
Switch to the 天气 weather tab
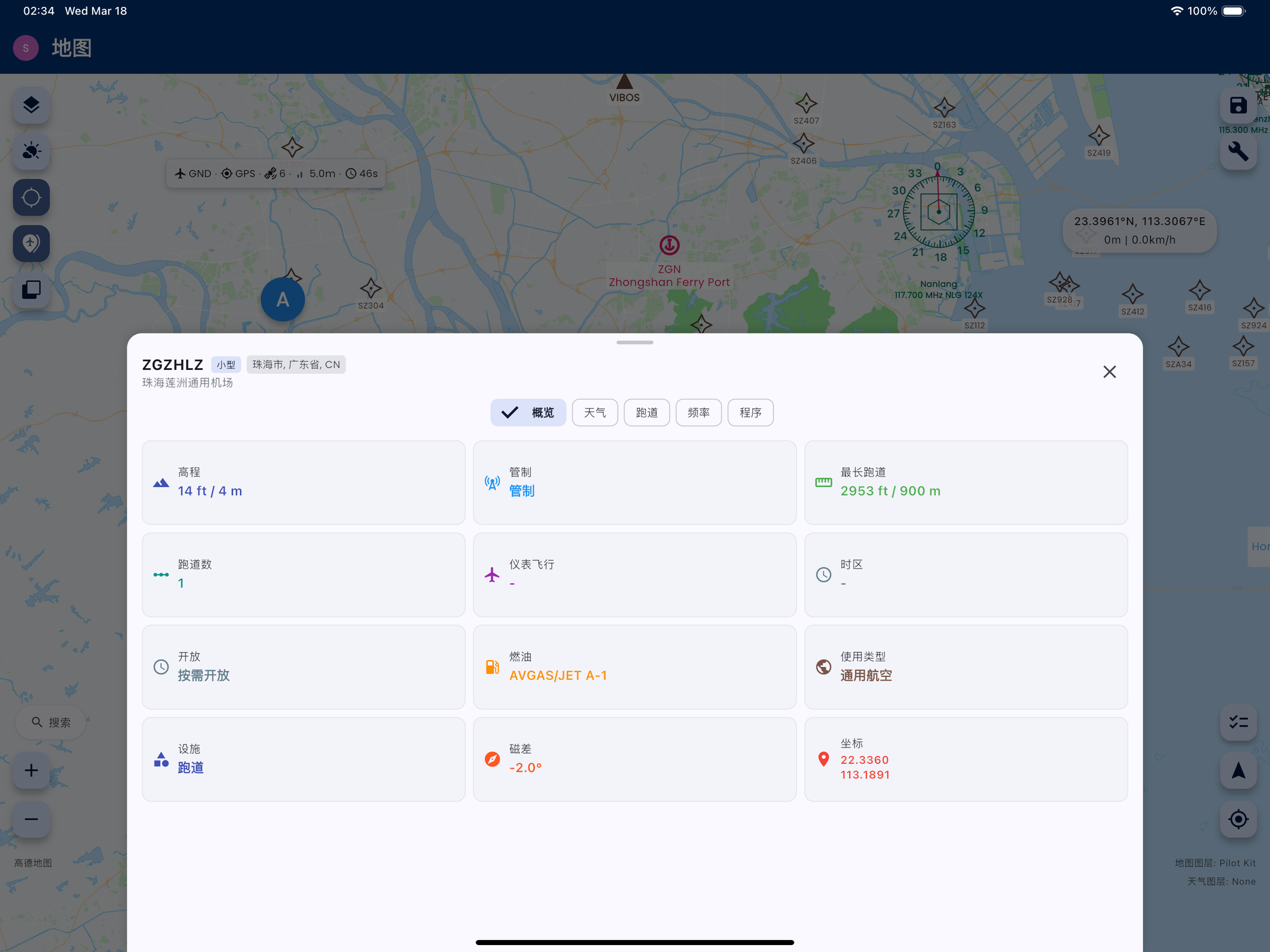[594, 413]
